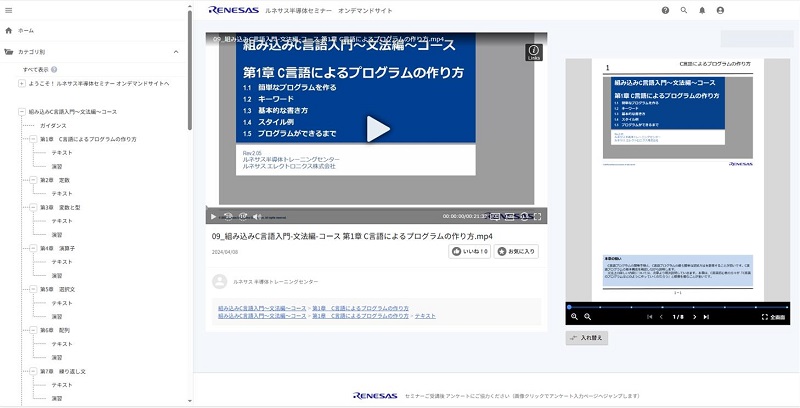
Task: Open the search magnifier in header
Action: (x=684, y=10)
